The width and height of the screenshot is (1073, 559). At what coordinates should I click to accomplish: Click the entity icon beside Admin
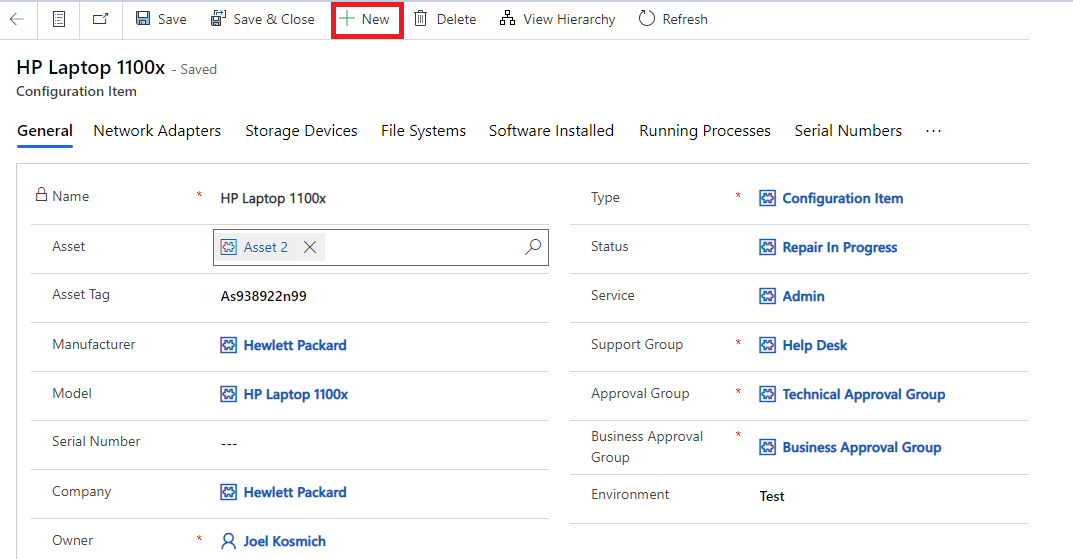pyautogui.click(x=768, y=296)
